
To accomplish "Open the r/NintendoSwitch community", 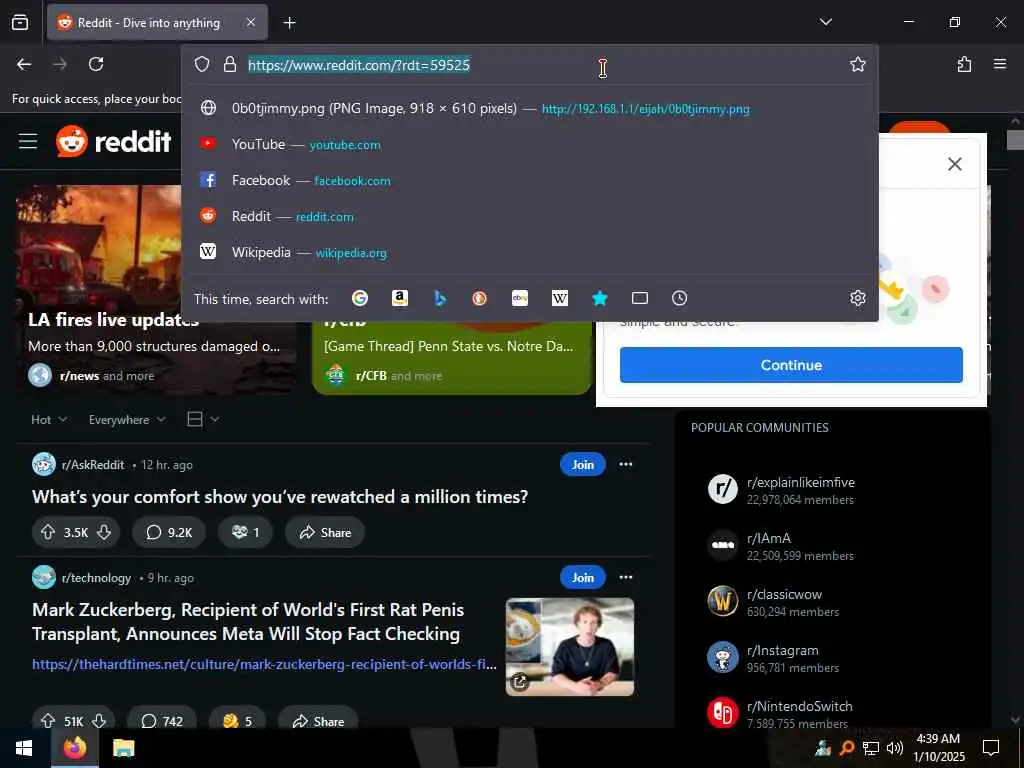I will click(x=799, y=707).
